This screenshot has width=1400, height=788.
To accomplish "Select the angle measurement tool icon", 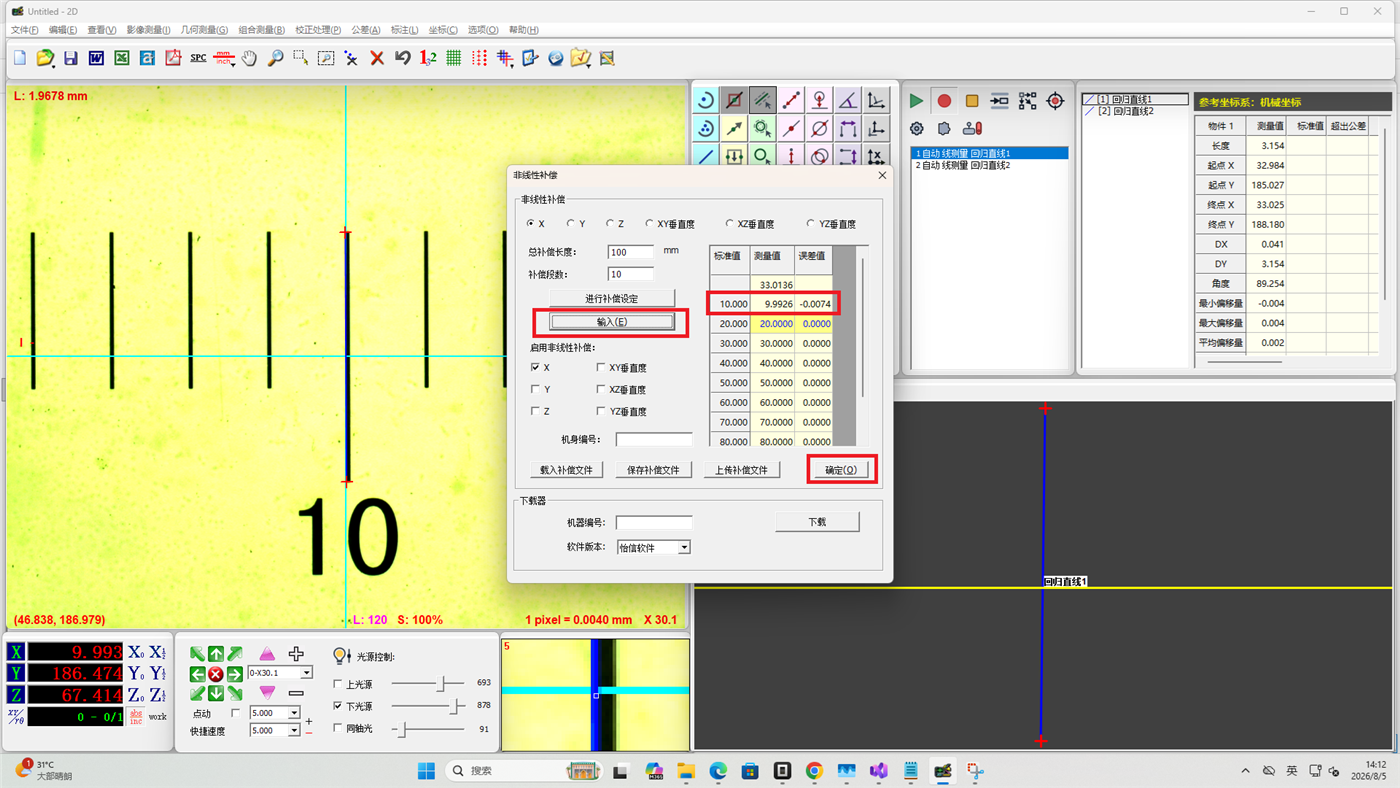I will [x=847, y=100].
